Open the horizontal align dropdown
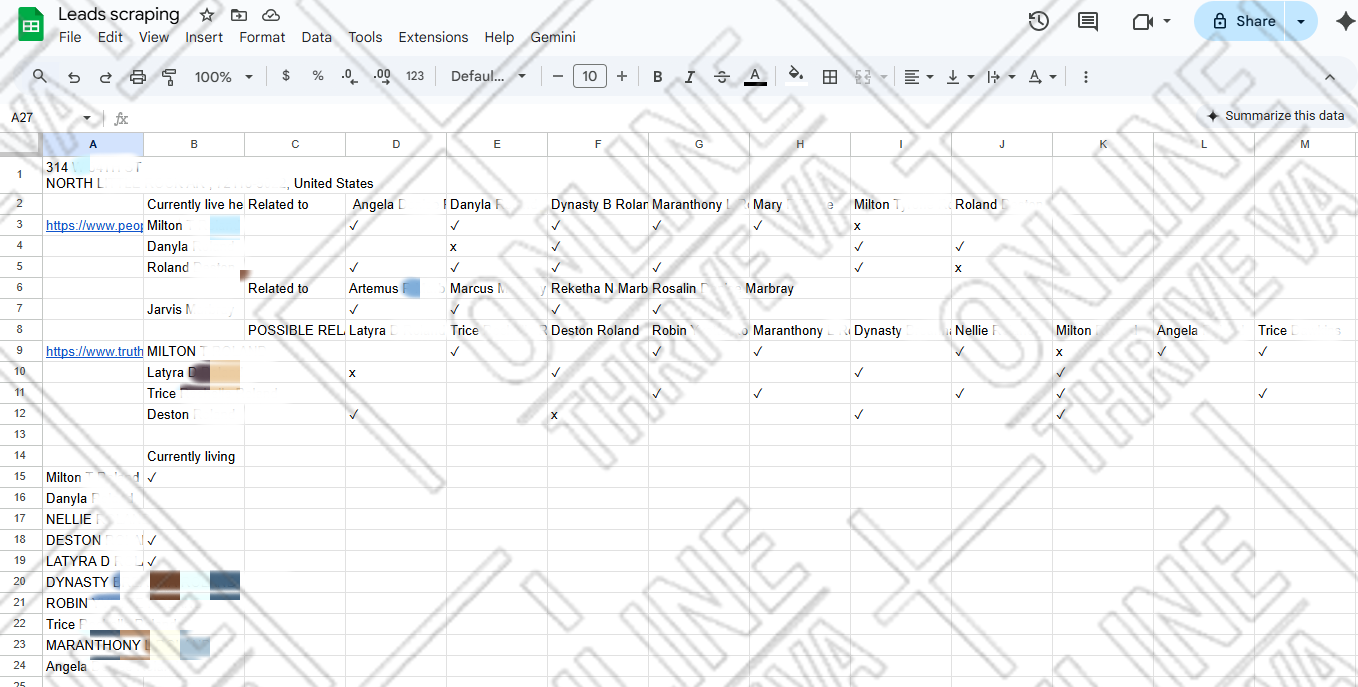1358x687 pixels. (918, 77)
